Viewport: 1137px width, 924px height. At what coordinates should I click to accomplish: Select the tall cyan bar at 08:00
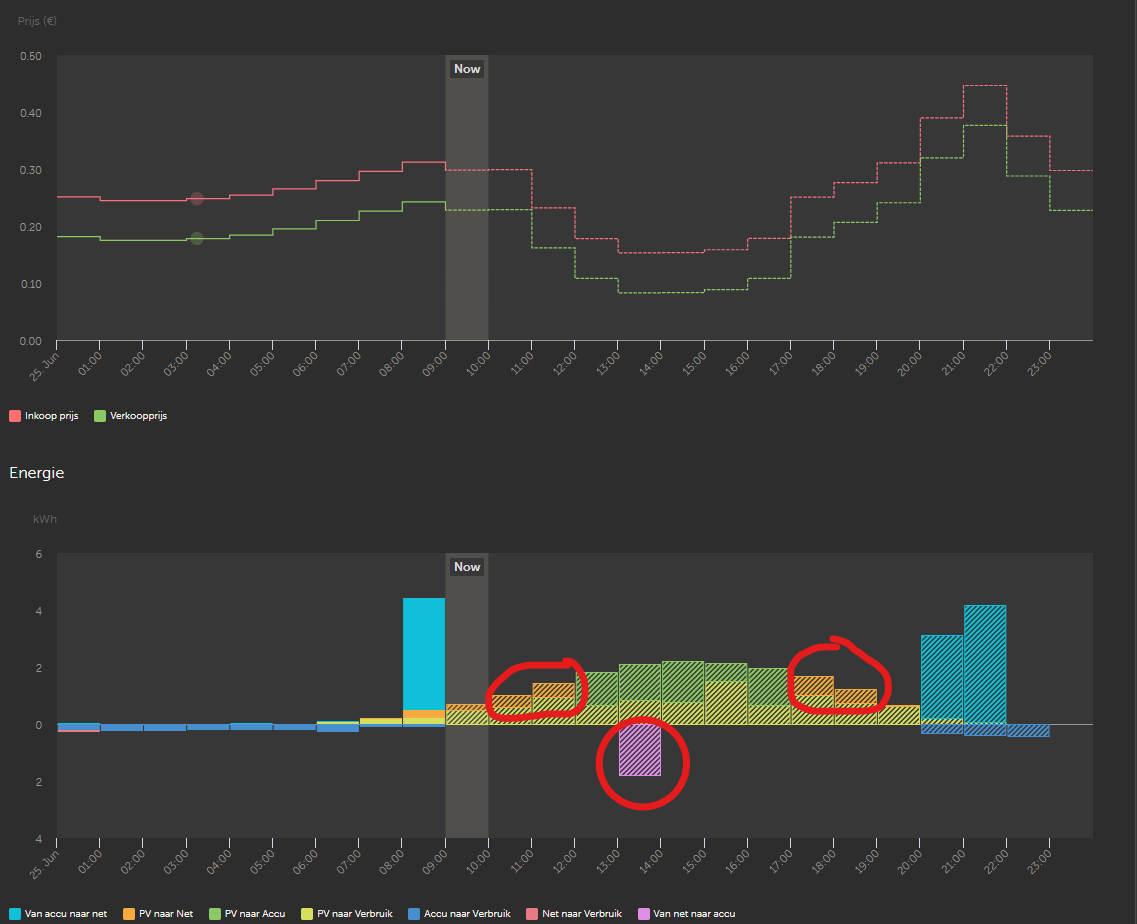tap(423, 654)
